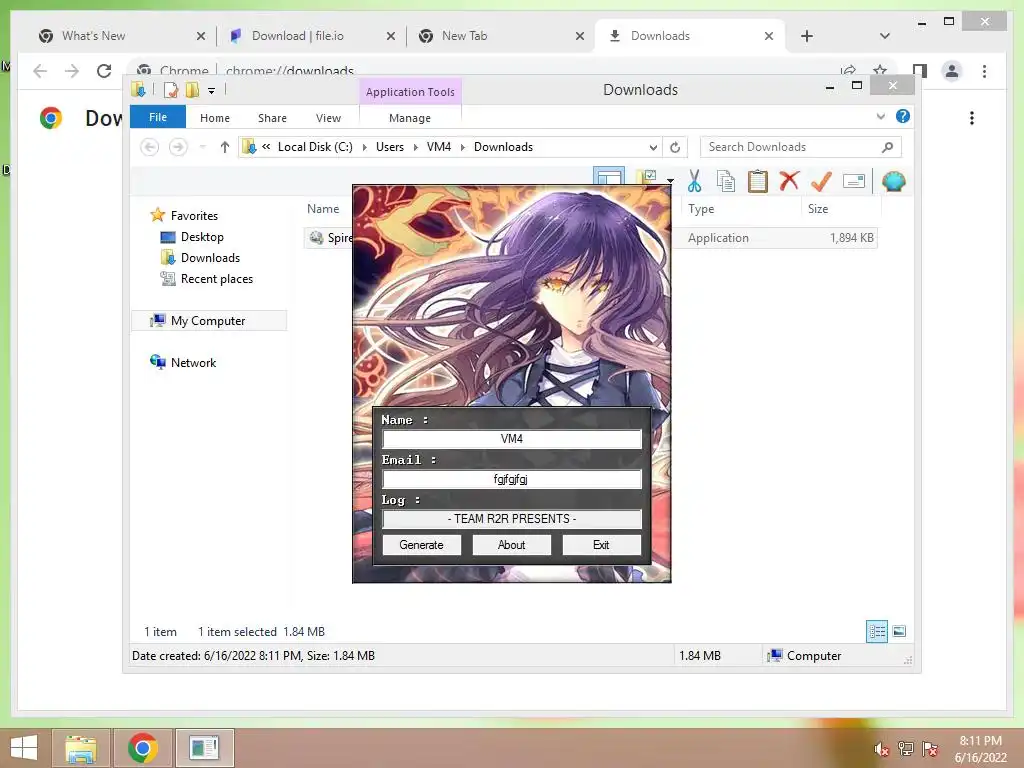The width and height of the screenshot is (1024, 768).
Task: Click the Generate button in keygen
Action: 421,545
